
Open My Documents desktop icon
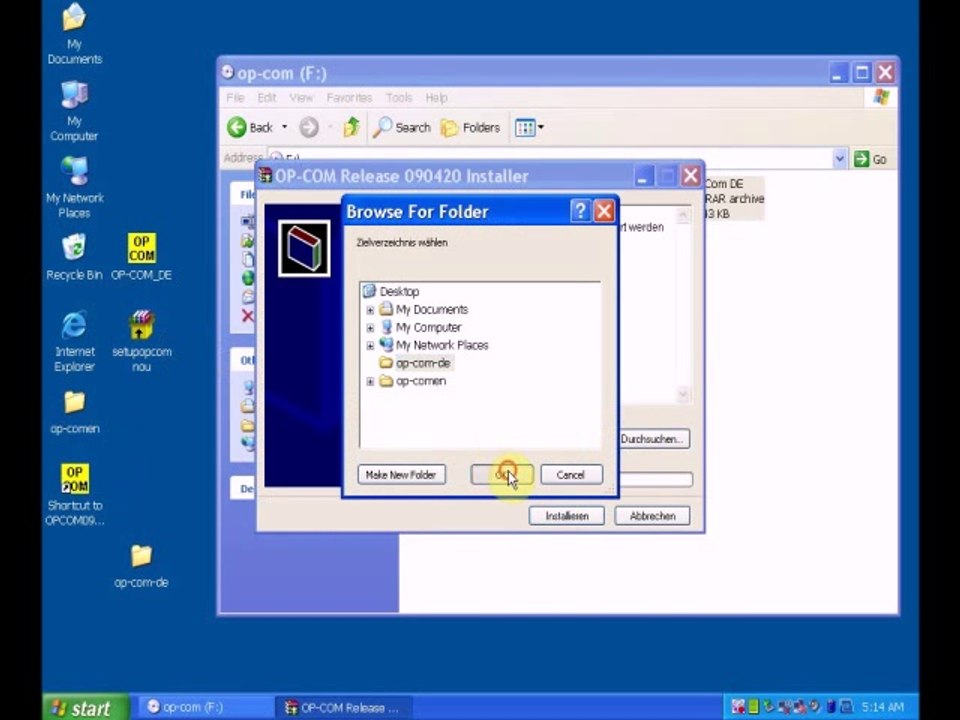73,33
